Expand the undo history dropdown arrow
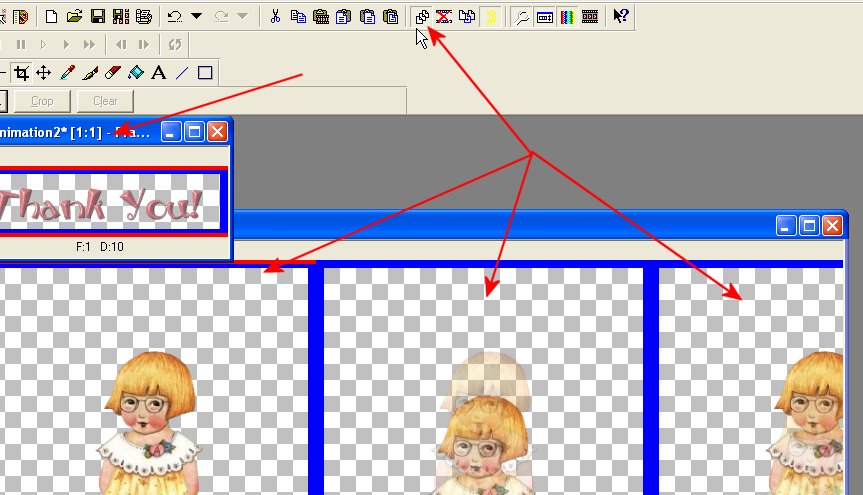Screen dimensions: 863x495 coord(196,17)
